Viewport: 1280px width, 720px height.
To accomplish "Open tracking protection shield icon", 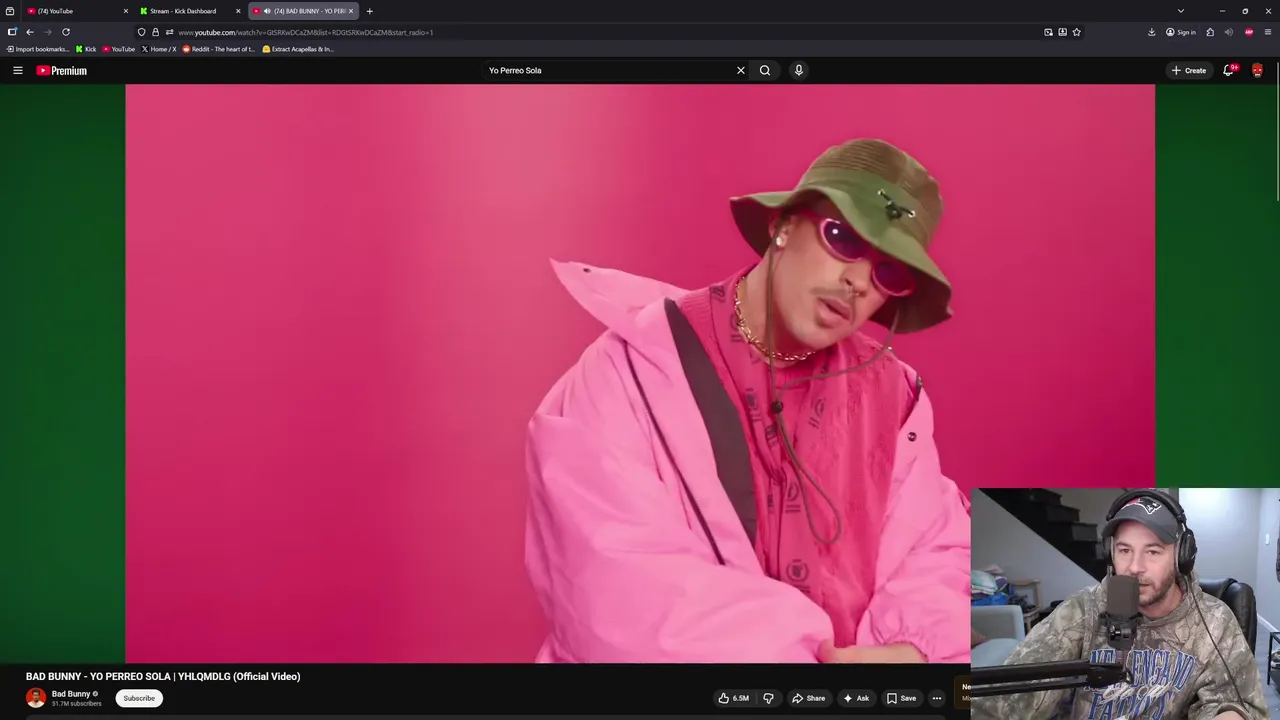I will [141, 32].
